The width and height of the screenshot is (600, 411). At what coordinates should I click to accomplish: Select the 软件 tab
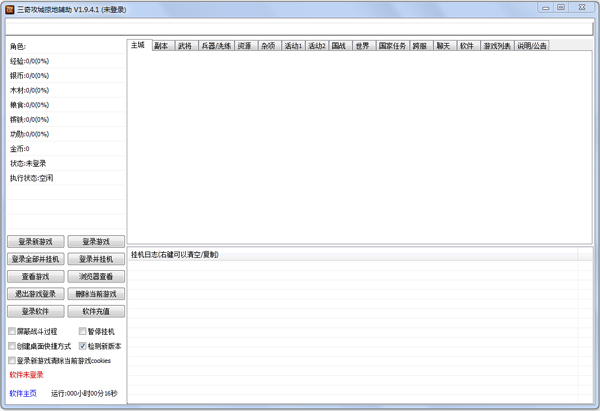[468, 46]
